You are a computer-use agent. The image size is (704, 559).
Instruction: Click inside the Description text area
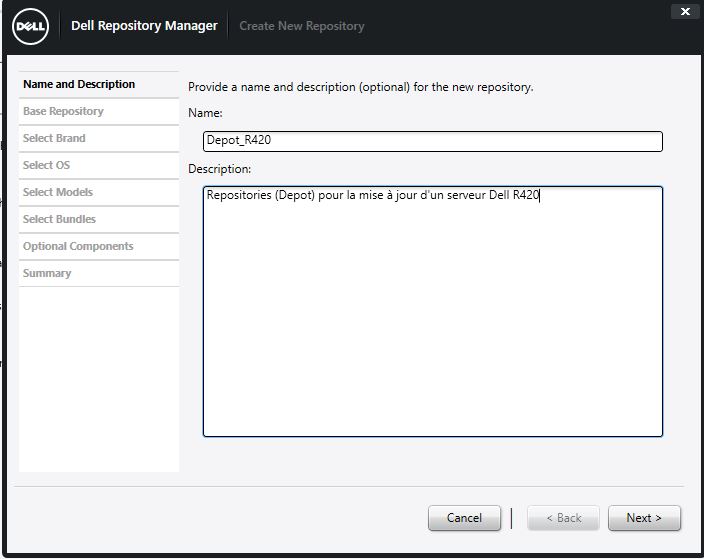433,311
